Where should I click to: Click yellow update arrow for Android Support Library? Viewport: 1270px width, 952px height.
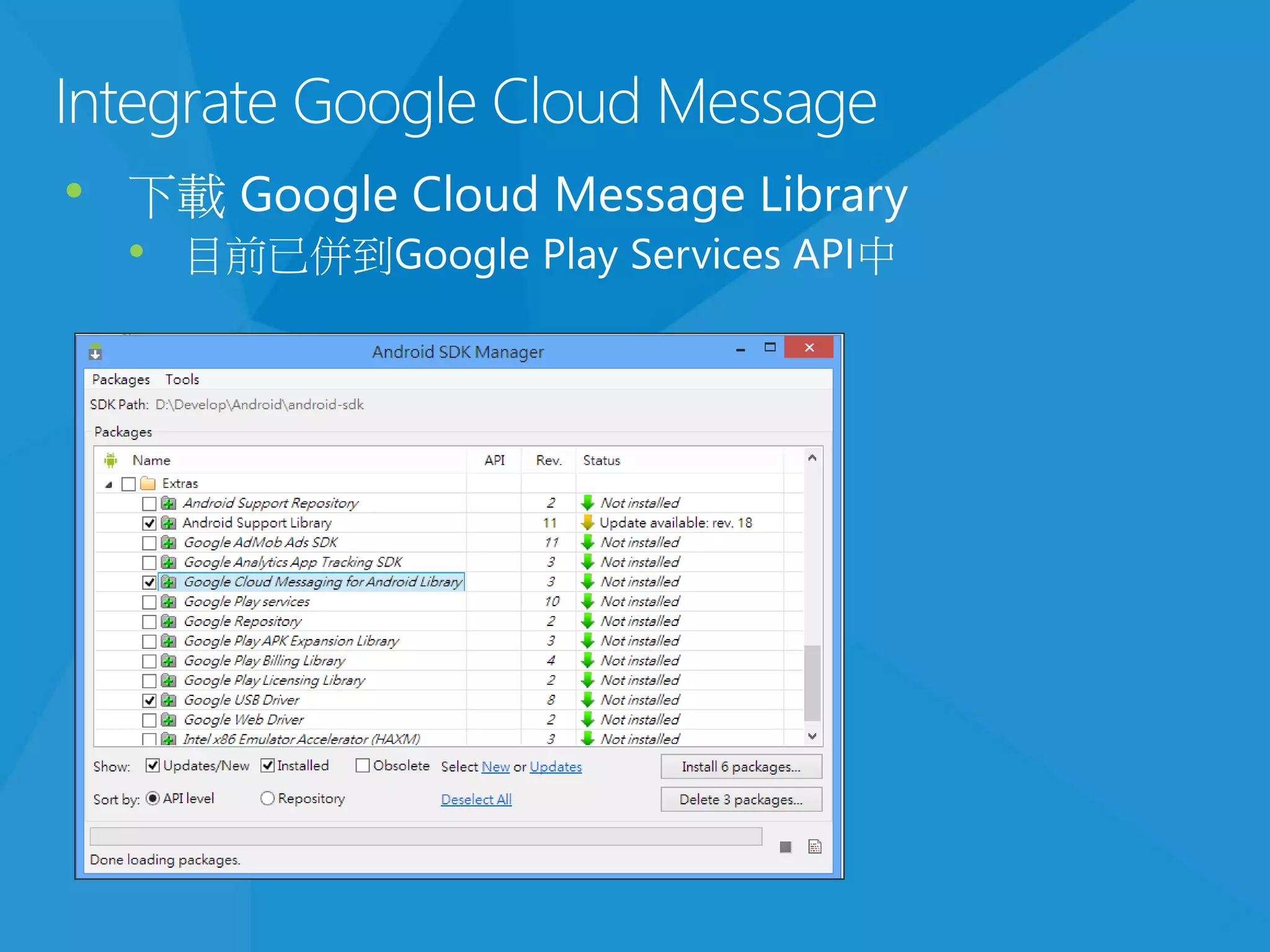(x=588, y=522)
